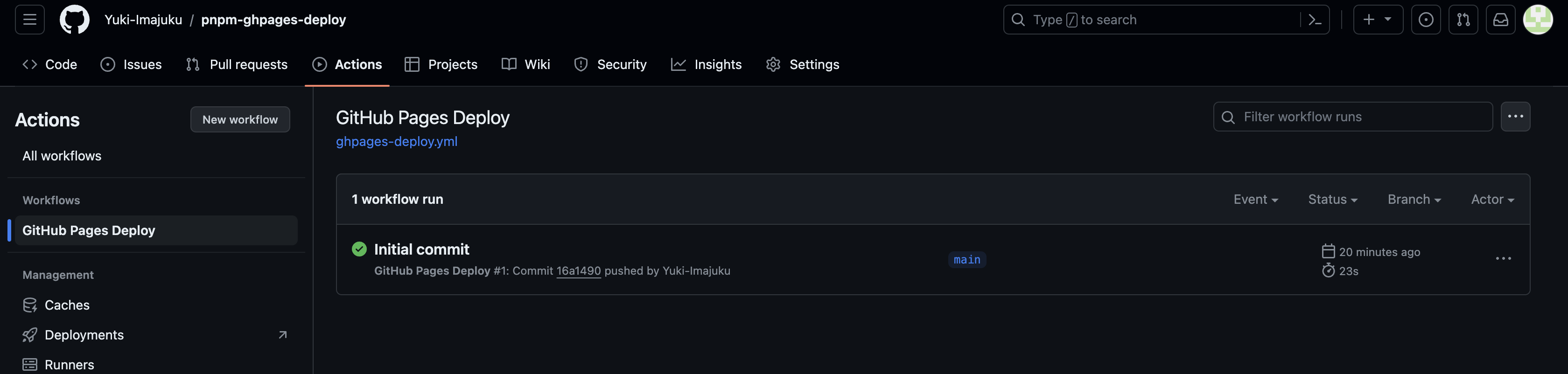Screen dimensions: 1568x374
Task: Expand the Branch filter dropdown
Action: point(1414,199)
